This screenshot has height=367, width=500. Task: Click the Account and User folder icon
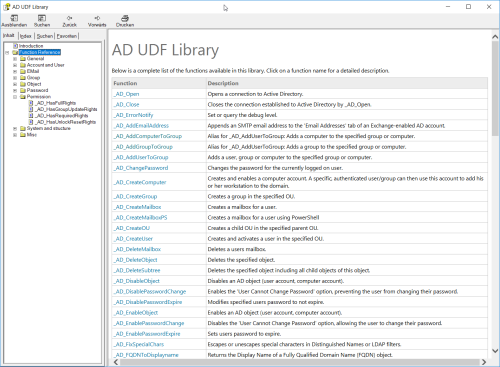[x=23, y=65]
